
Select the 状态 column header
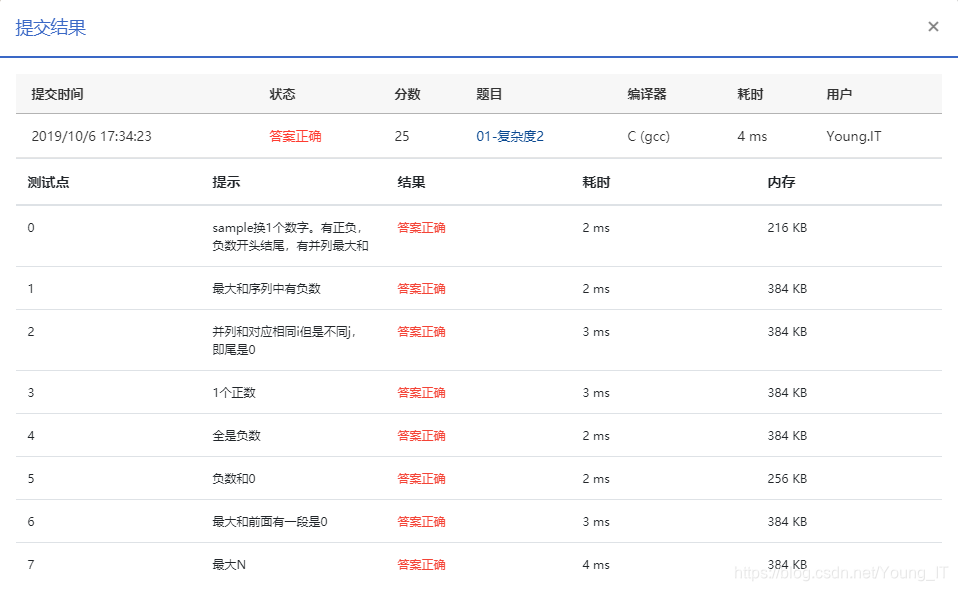click(283, 93)
